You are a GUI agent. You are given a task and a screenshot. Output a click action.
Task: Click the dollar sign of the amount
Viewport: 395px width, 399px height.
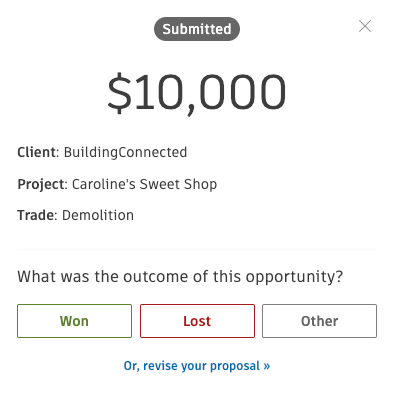click(x=120, y=93)
